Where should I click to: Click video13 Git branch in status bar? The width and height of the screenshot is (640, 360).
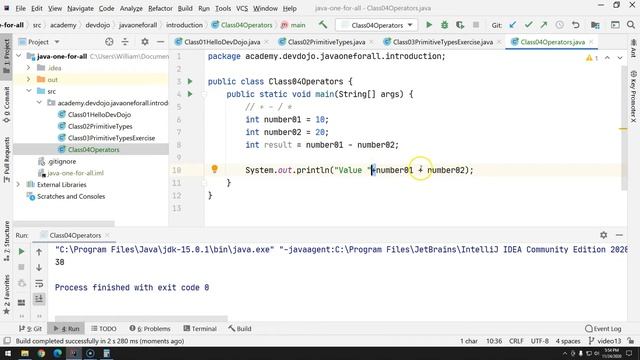pyautogui.click(x=605, y=341)
